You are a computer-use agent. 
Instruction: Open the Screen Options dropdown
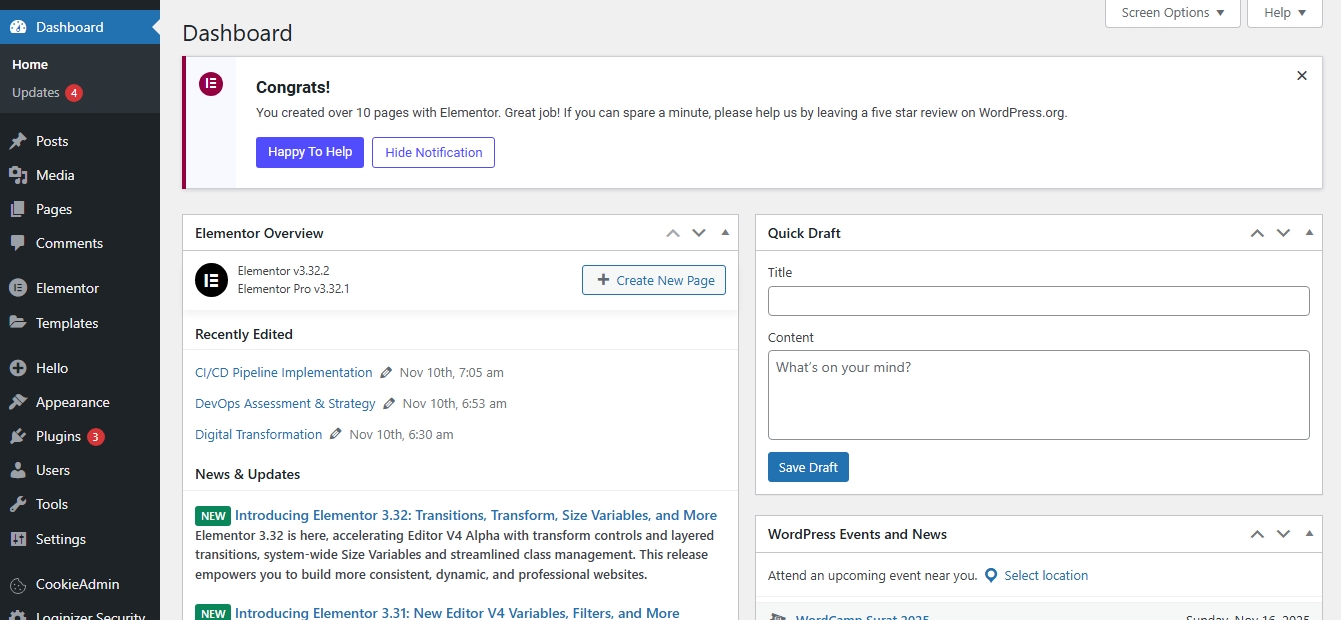(1172, 13)
